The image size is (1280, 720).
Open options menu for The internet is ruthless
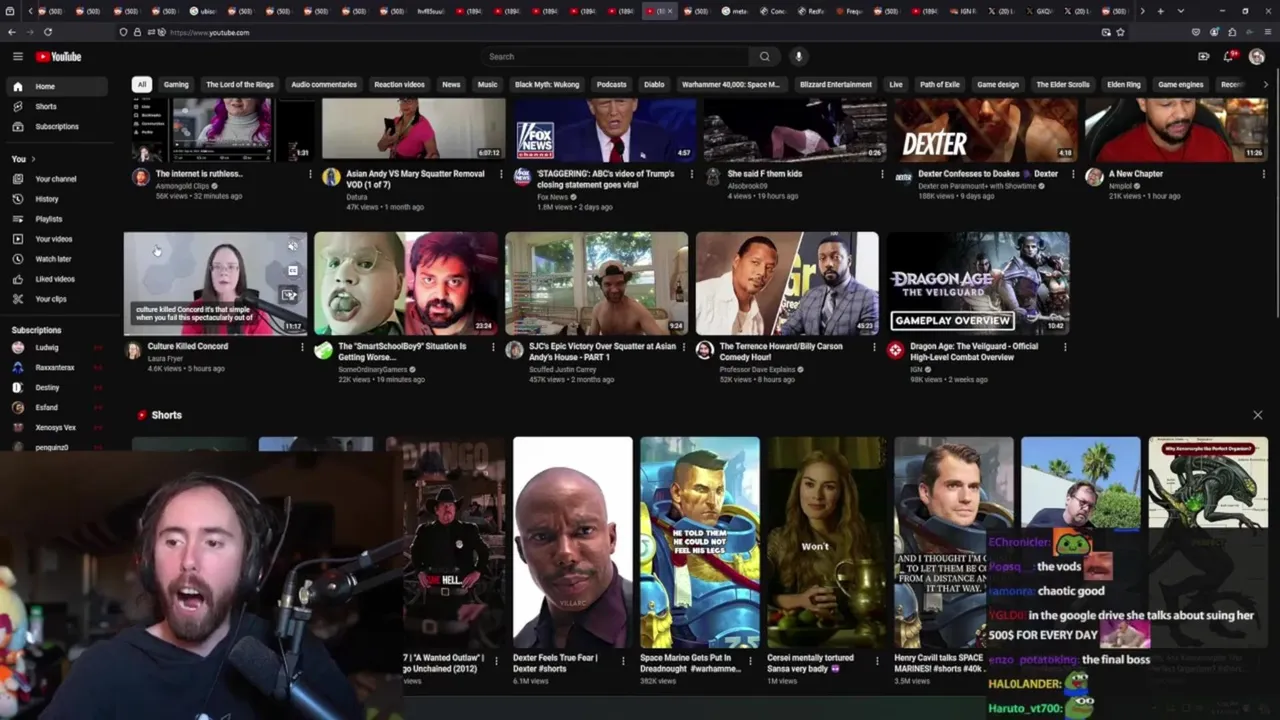[x=310, y=174]
